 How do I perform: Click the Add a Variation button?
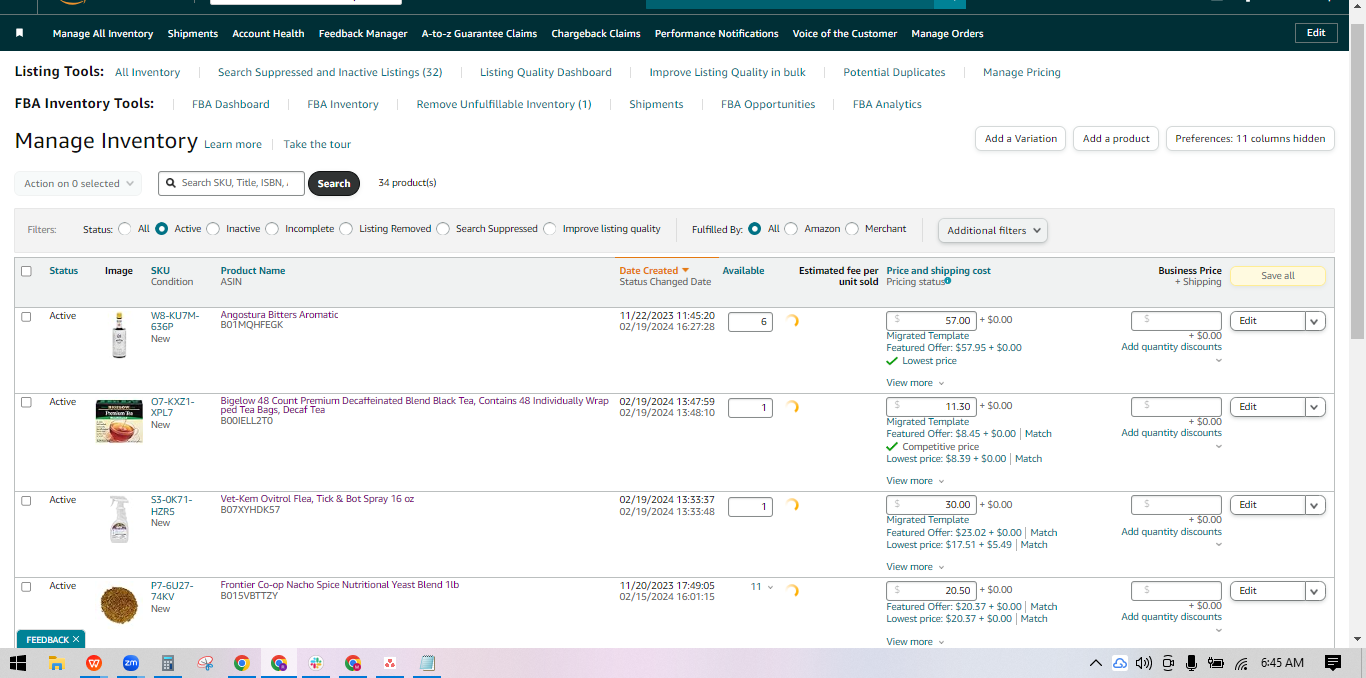point(1020,139)
